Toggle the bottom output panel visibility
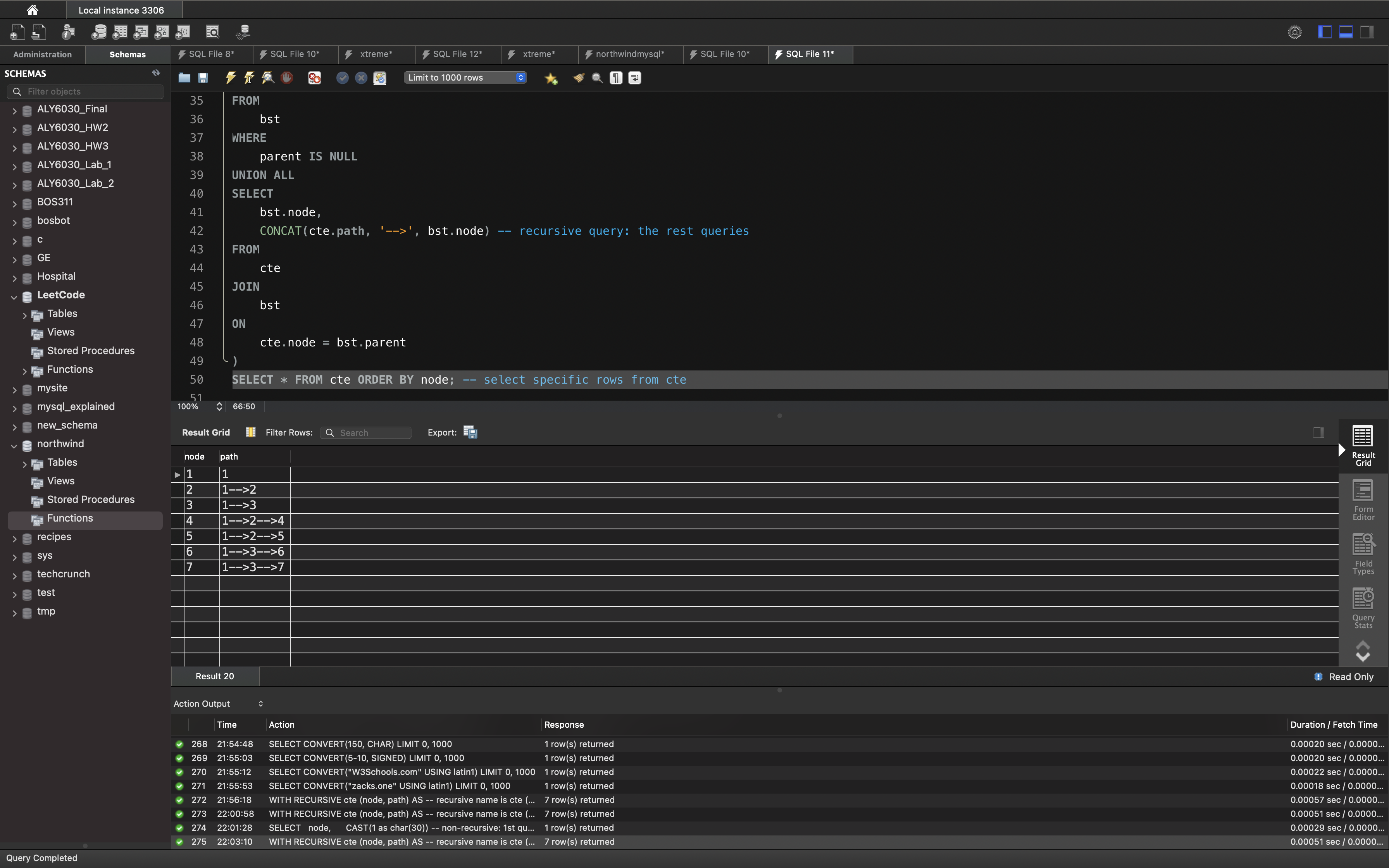Screen dimensions: 1389x868 (1346, 32)
